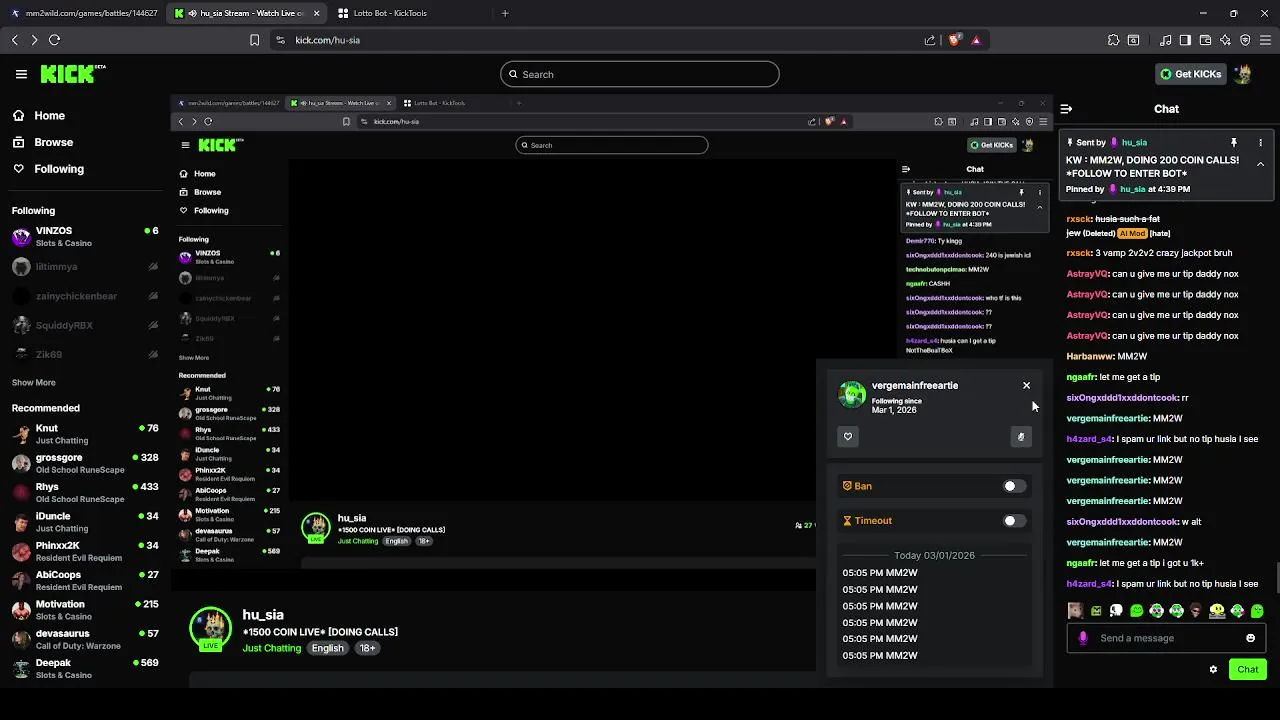Screen dimensions: 1280x720
Task: Open devasaurus recommended channel
Action: 85,639
